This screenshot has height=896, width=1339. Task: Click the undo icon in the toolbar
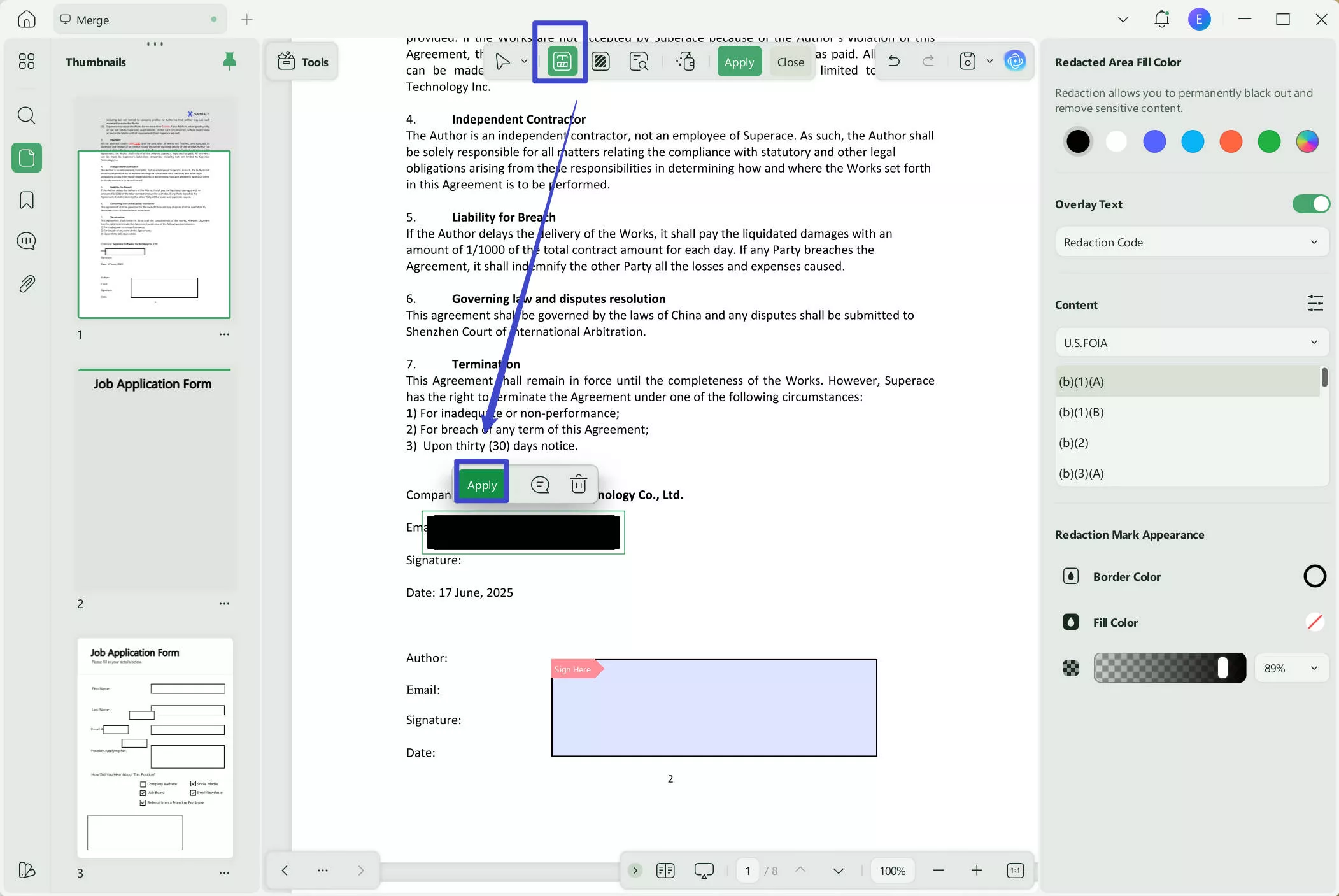(x=894, y=60)
